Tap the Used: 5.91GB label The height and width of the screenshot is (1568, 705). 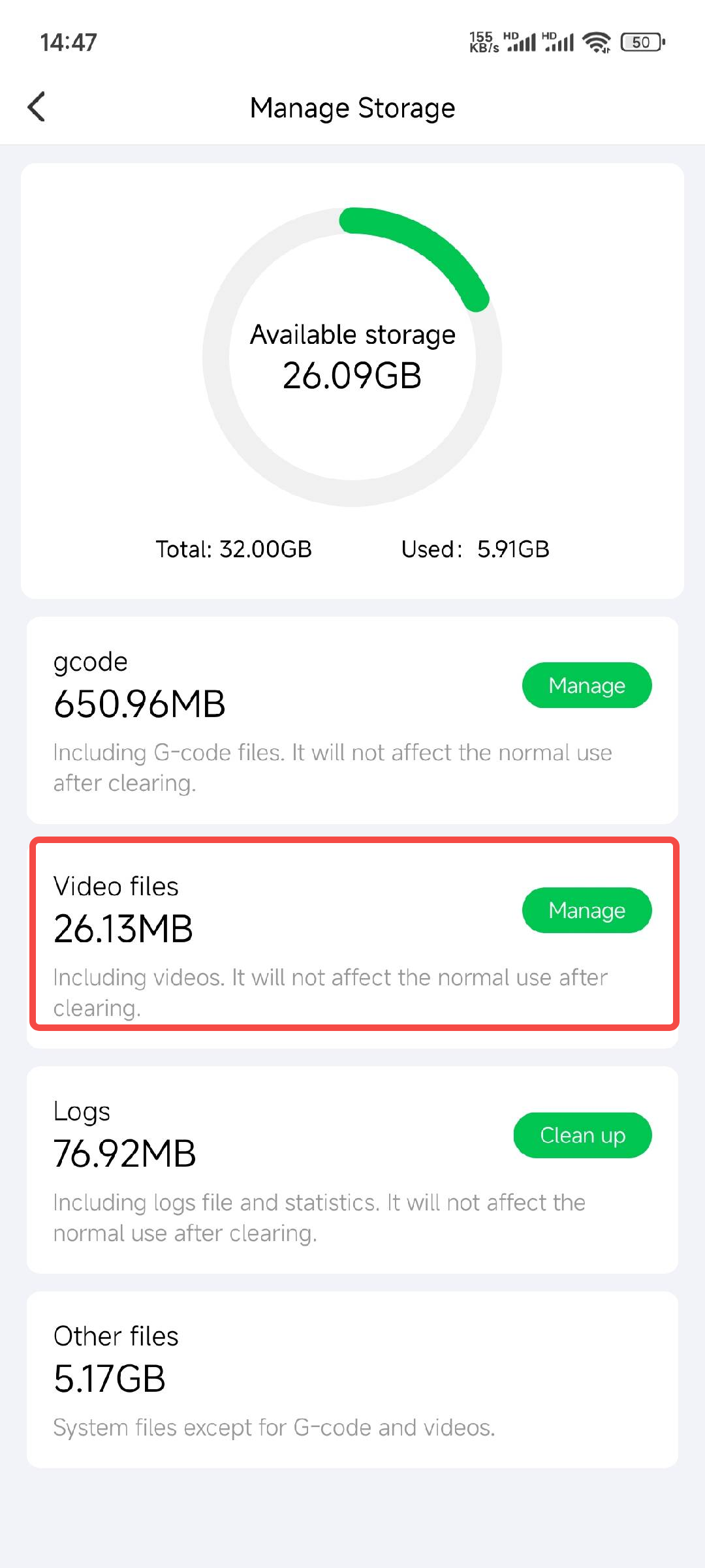[476, 549]
